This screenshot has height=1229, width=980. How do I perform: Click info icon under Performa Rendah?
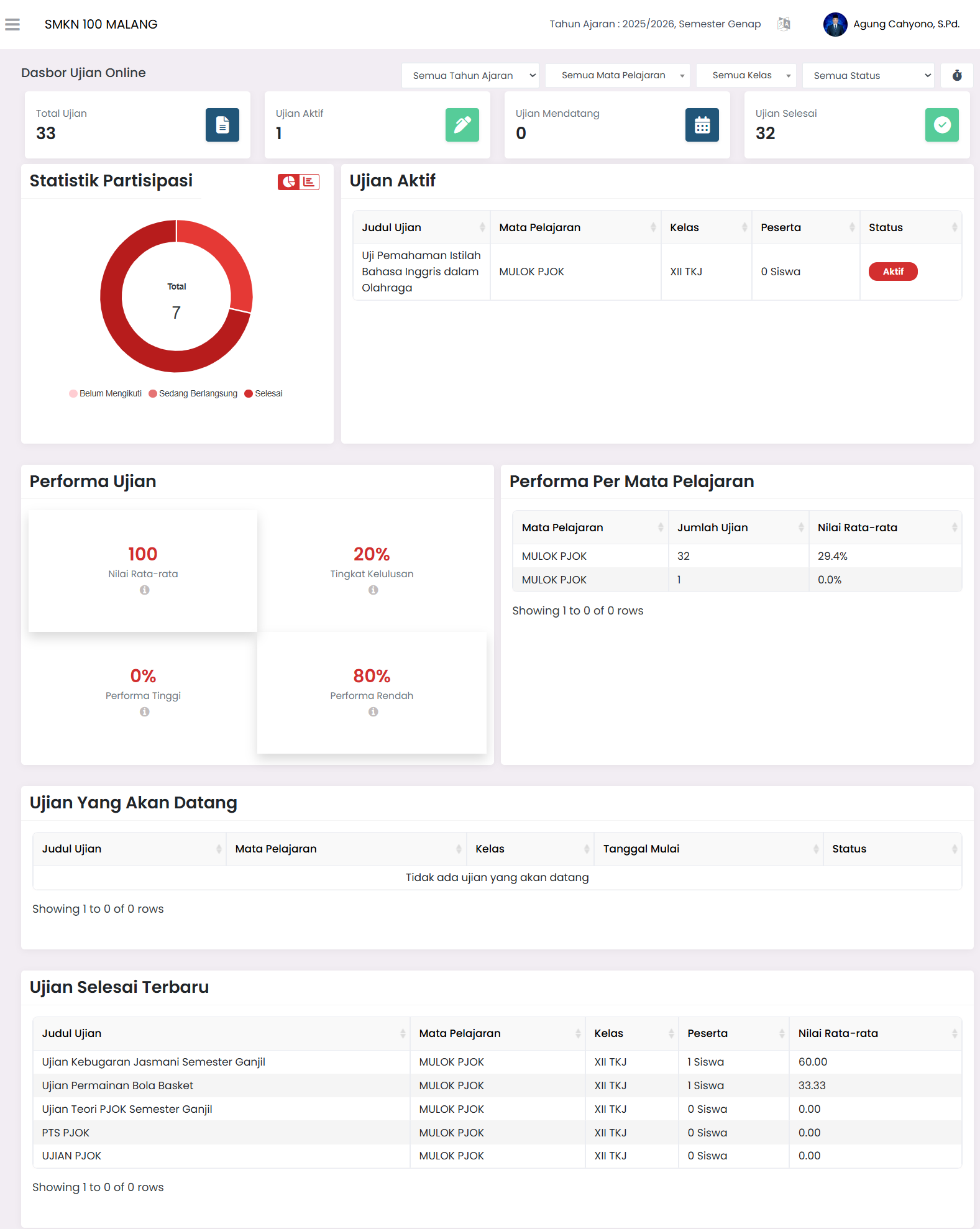pos(373,712)
